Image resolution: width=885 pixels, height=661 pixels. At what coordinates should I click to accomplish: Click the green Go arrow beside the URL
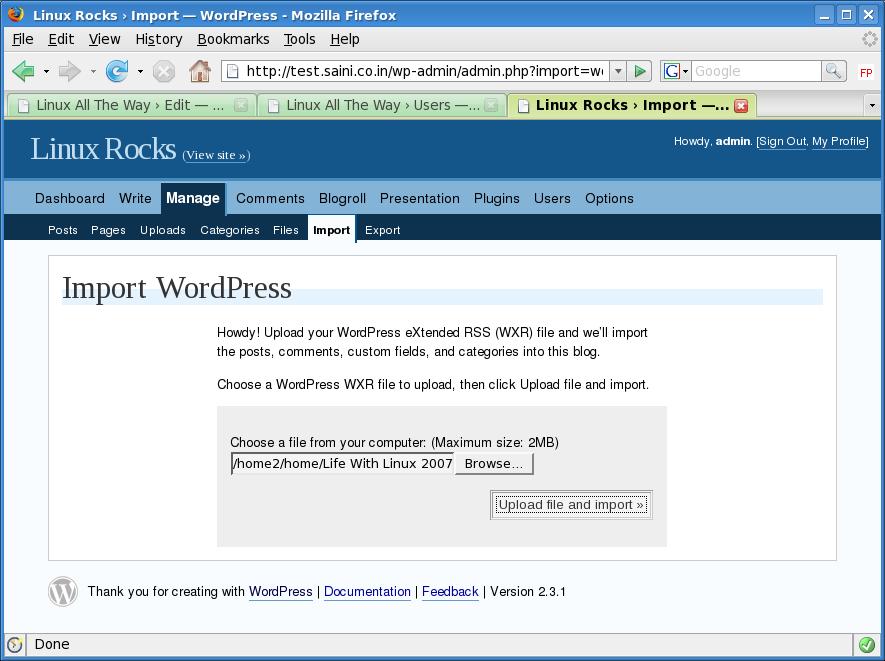639,71
